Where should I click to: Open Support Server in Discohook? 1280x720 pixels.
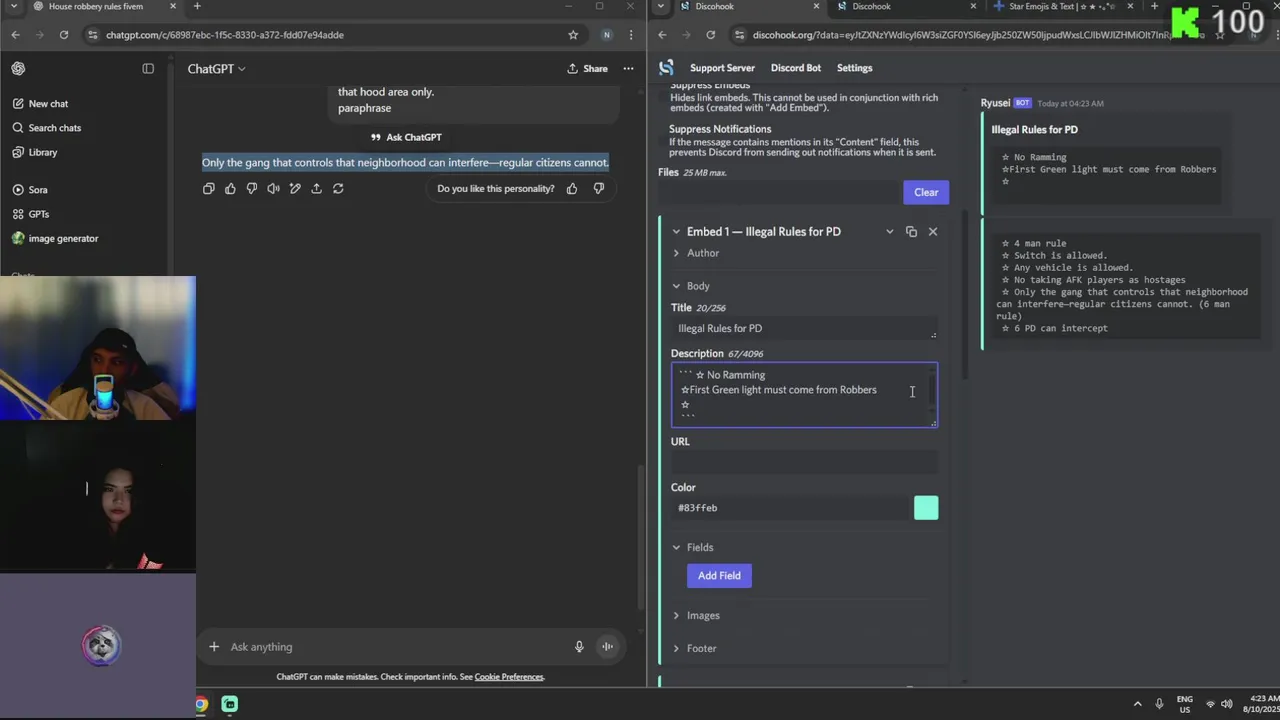pos(722,68)
